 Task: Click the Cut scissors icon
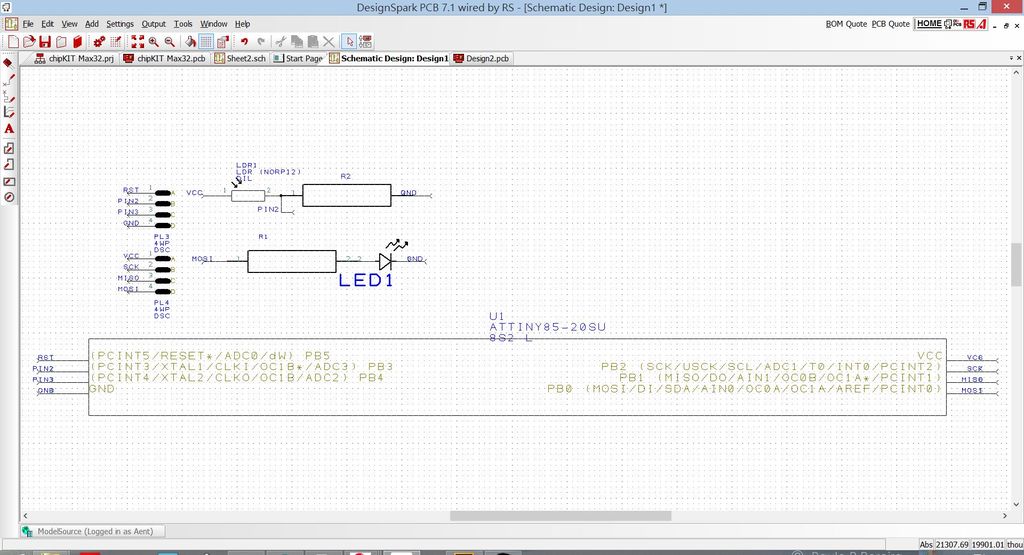click(x=281, y=42)
